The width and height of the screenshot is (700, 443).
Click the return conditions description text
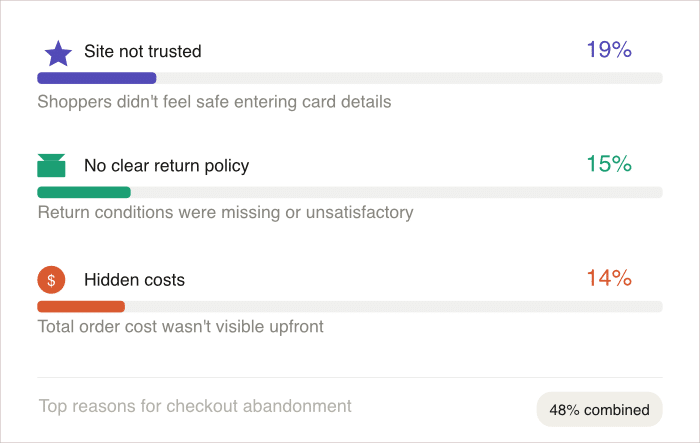[x=225, y=212]
